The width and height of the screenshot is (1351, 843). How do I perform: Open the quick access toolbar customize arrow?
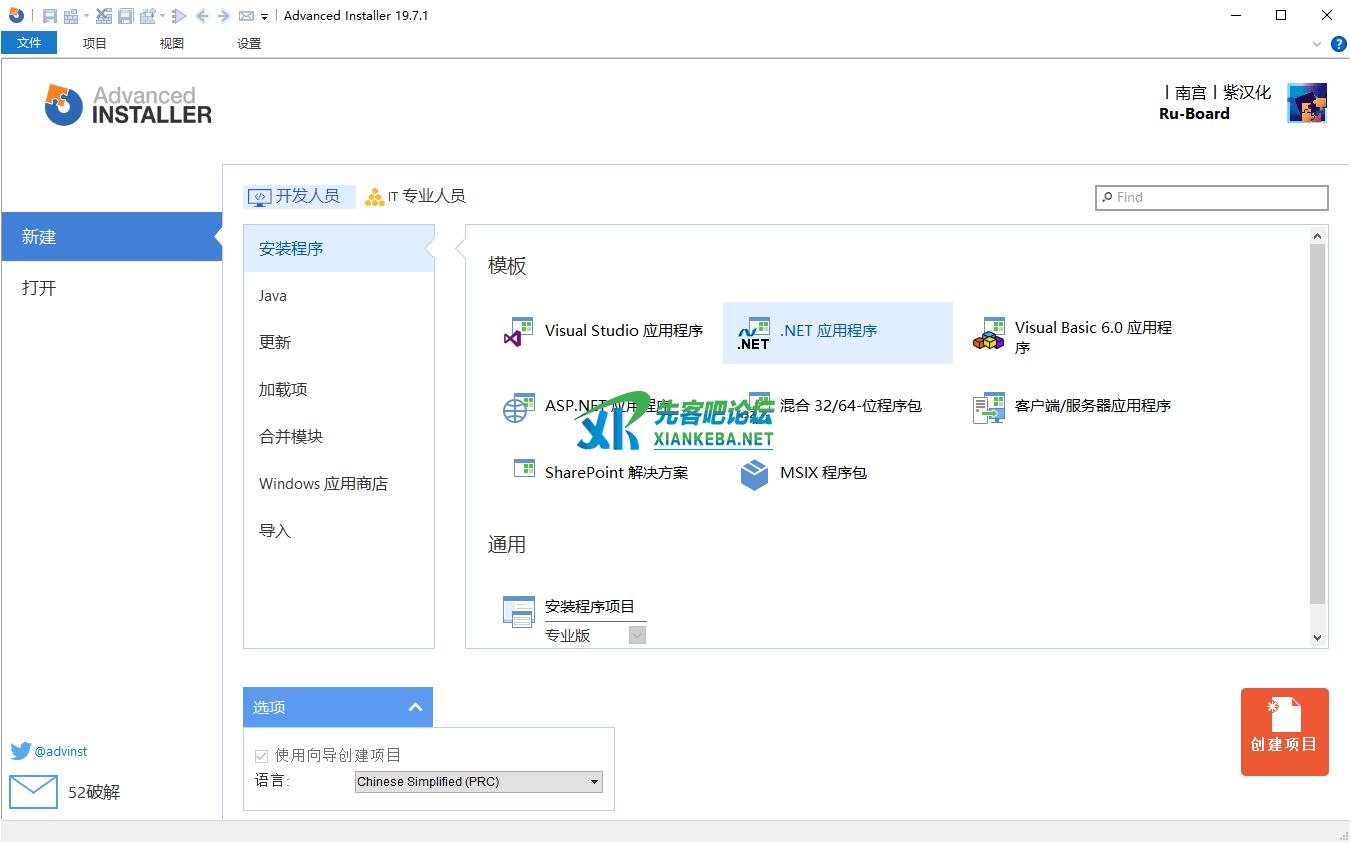pos(264,17)
